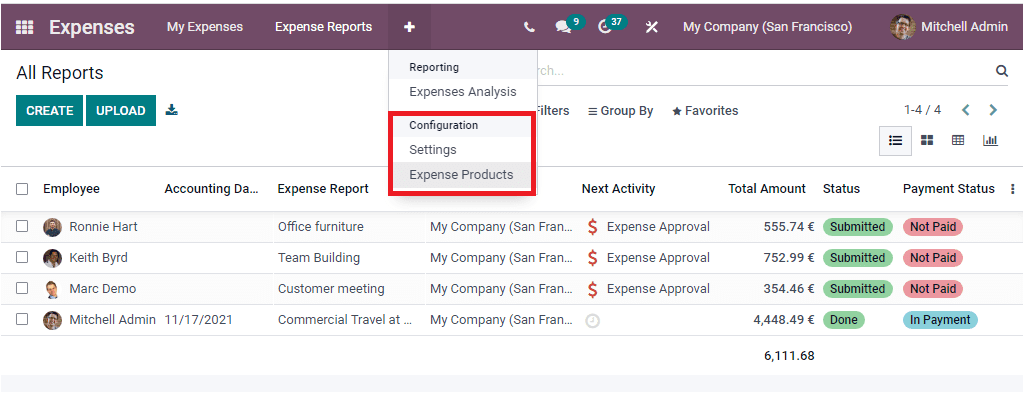Click the Mitchell Admin avatar

(x=903, y=27)
